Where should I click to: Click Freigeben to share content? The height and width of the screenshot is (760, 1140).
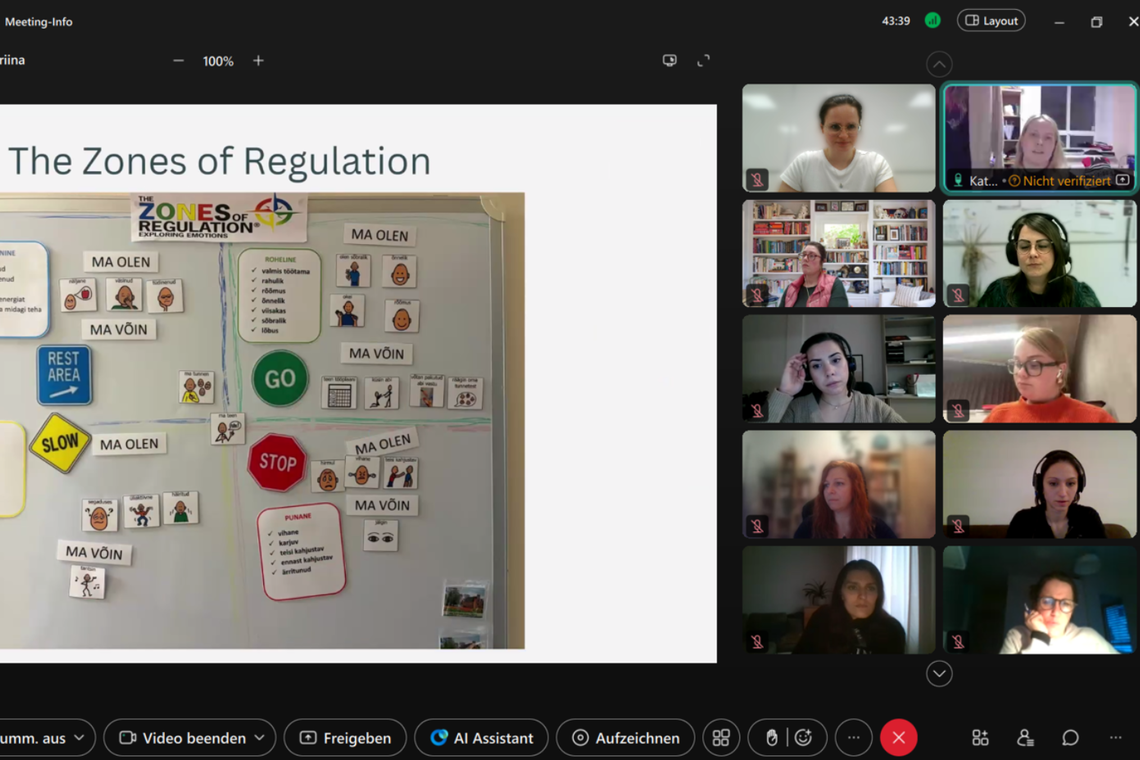pyautogui.click(x=345, y=738)
